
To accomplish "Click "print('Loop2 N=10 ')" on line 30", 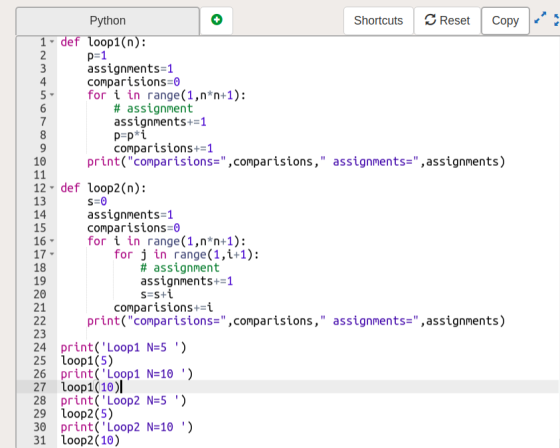I will [127, 427].
